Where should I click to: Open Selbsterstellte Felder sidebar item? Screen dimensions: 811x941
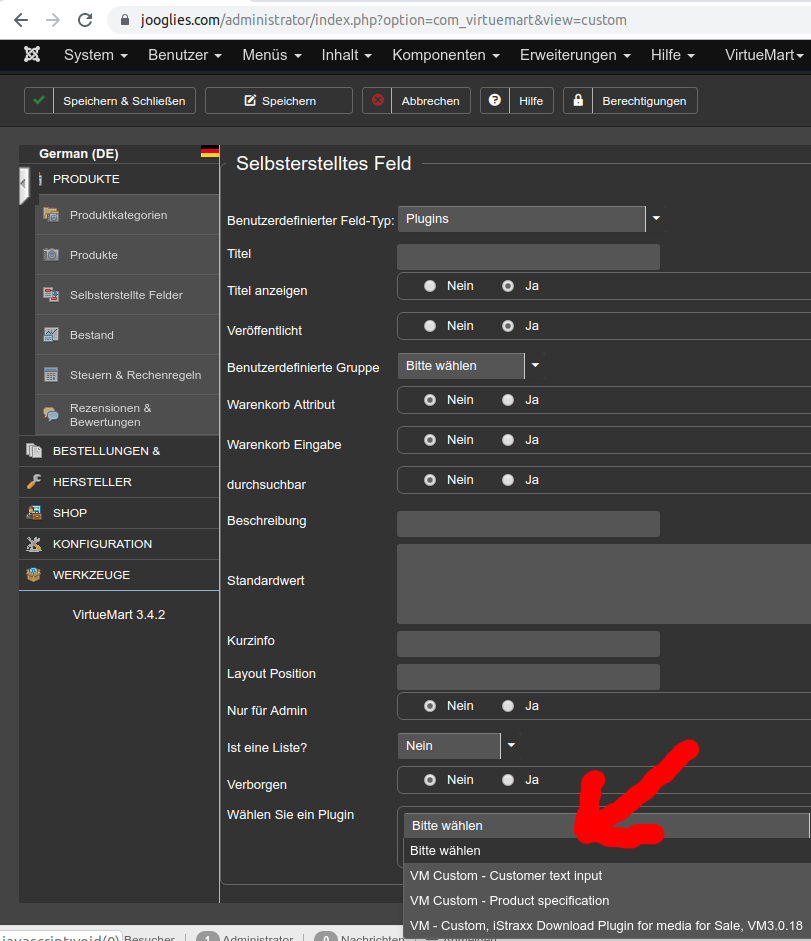click(126, 295)
